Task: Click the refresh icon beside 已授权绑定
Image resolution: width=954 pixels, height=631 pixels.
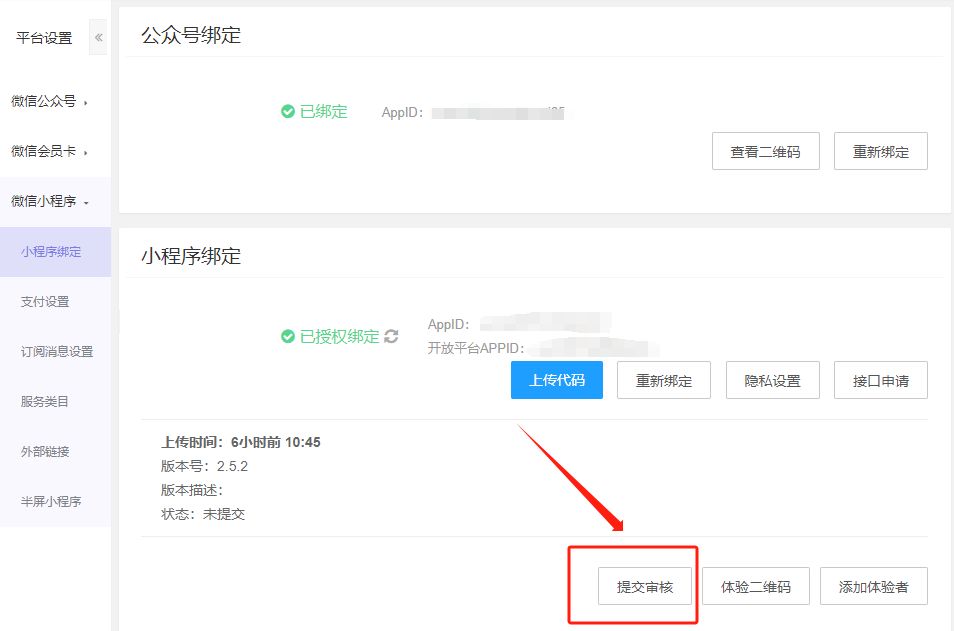Action: 391,337
